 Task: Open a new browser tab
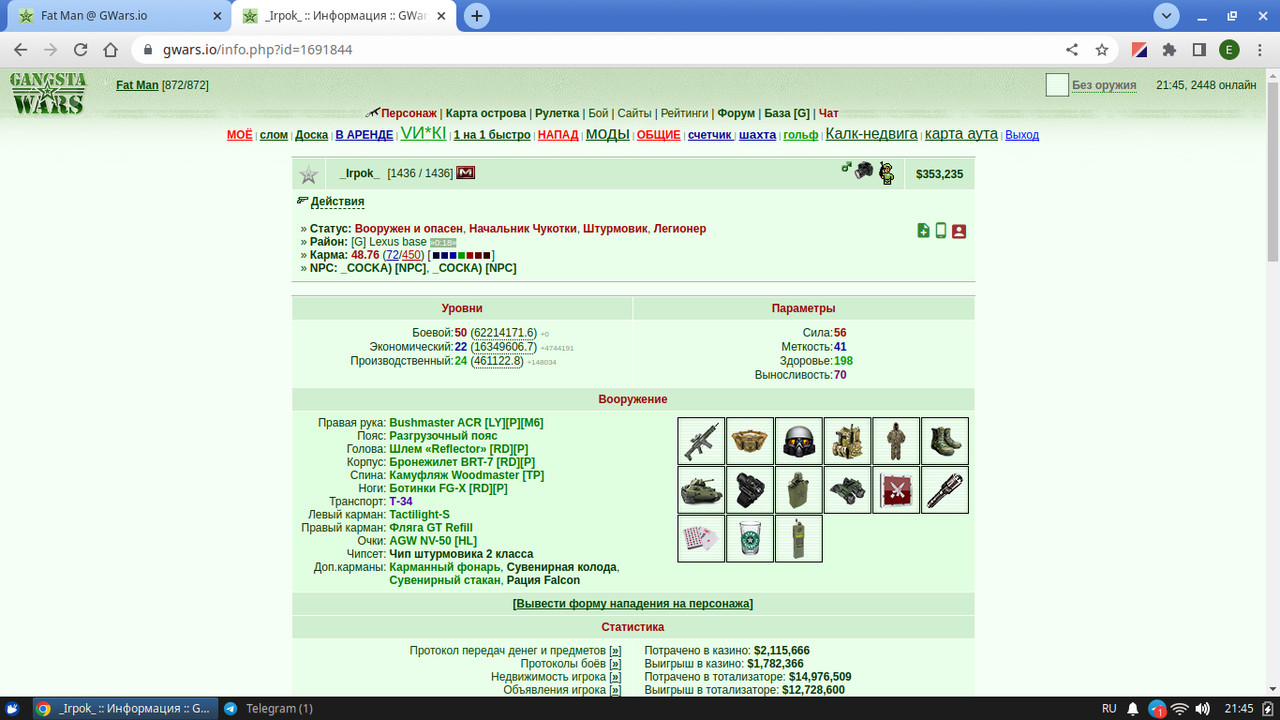pyautogui.click(x=477, y=16)
